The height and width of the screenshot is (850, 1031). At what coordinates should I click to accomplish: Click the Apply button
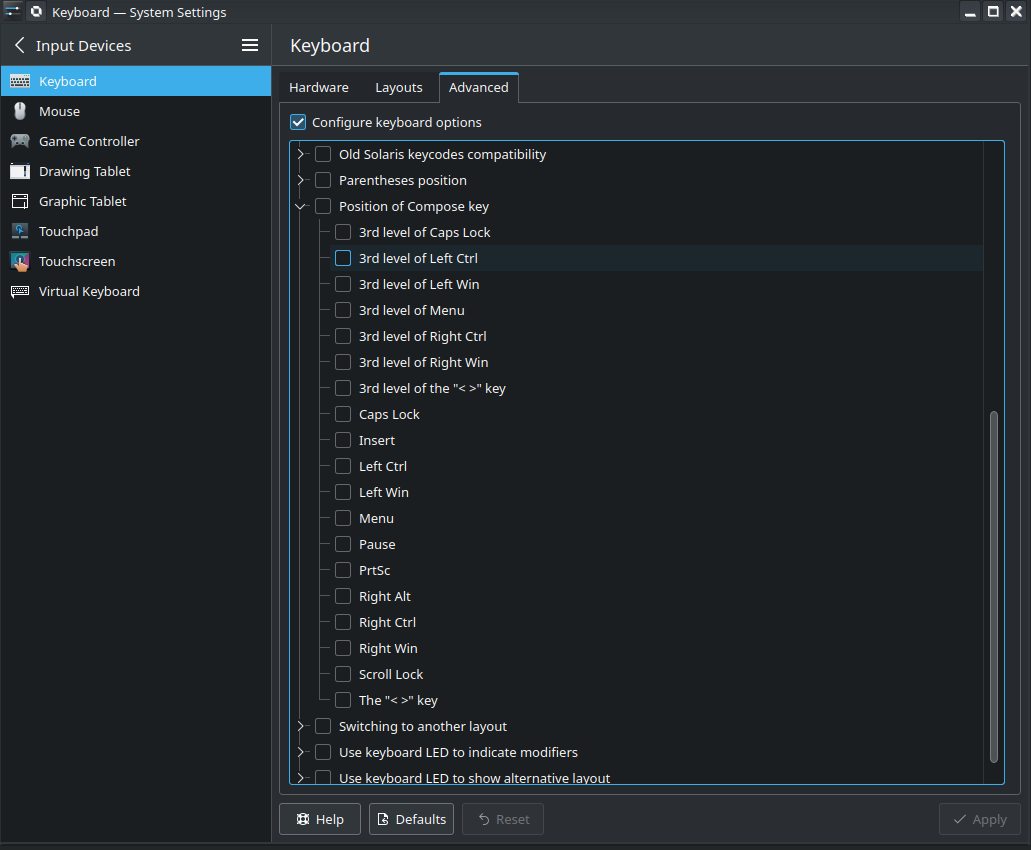pos(980,819)
